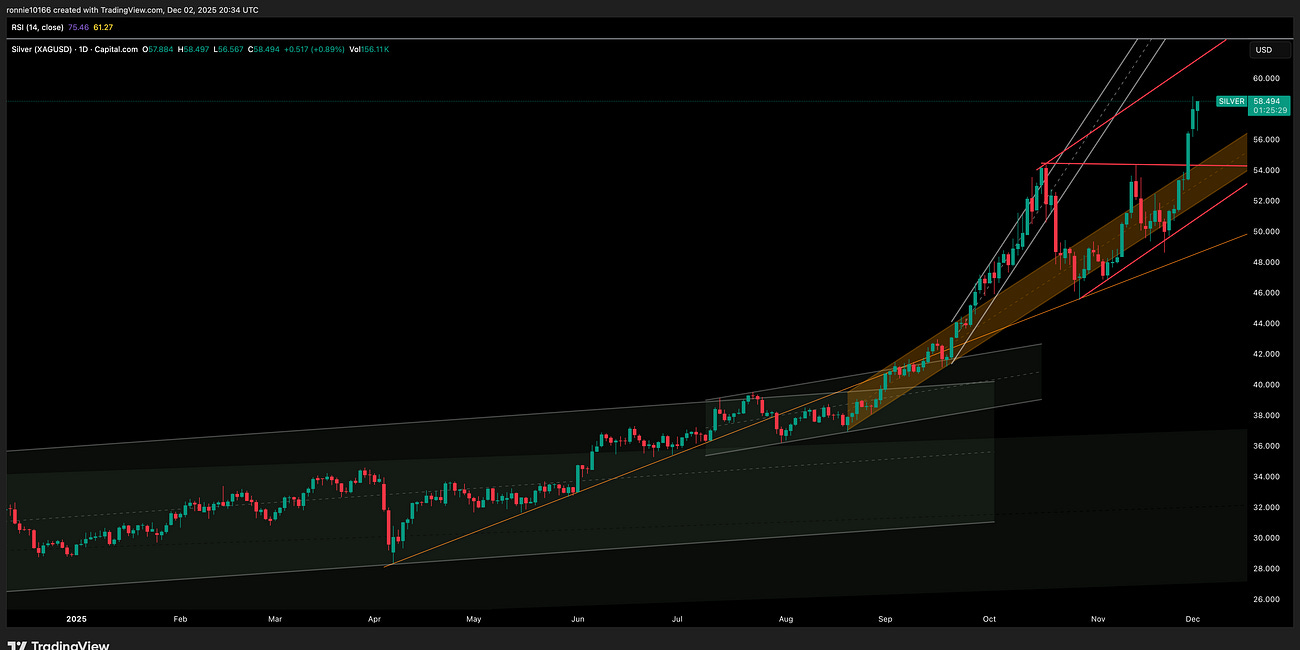This screenshot has height=650, width=1300.
Task: Click the TradingView logo
Action: (60, 644)
